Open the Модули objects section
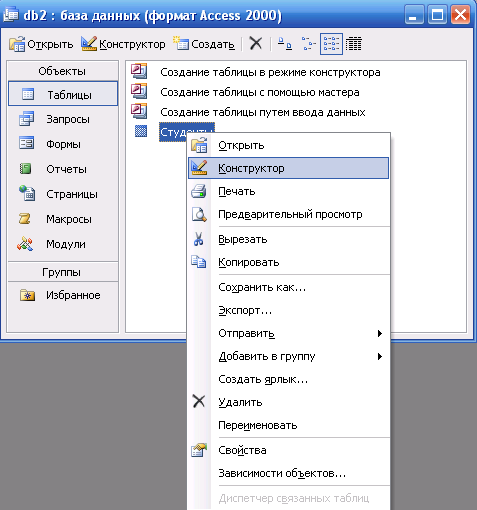This screenshot has width=477, height=510. pyautogui.click(x=63, y=244)
